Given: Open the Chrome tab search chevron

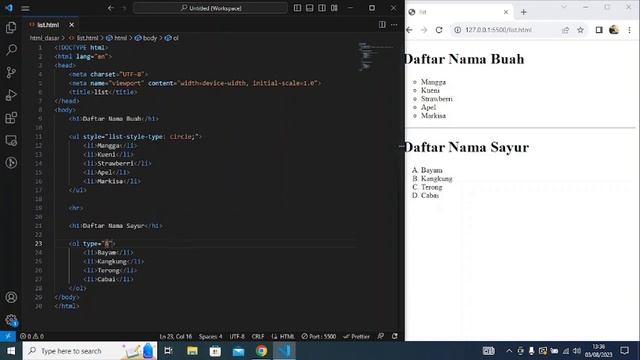Looking at the screenshot, I should pos(564,7).
